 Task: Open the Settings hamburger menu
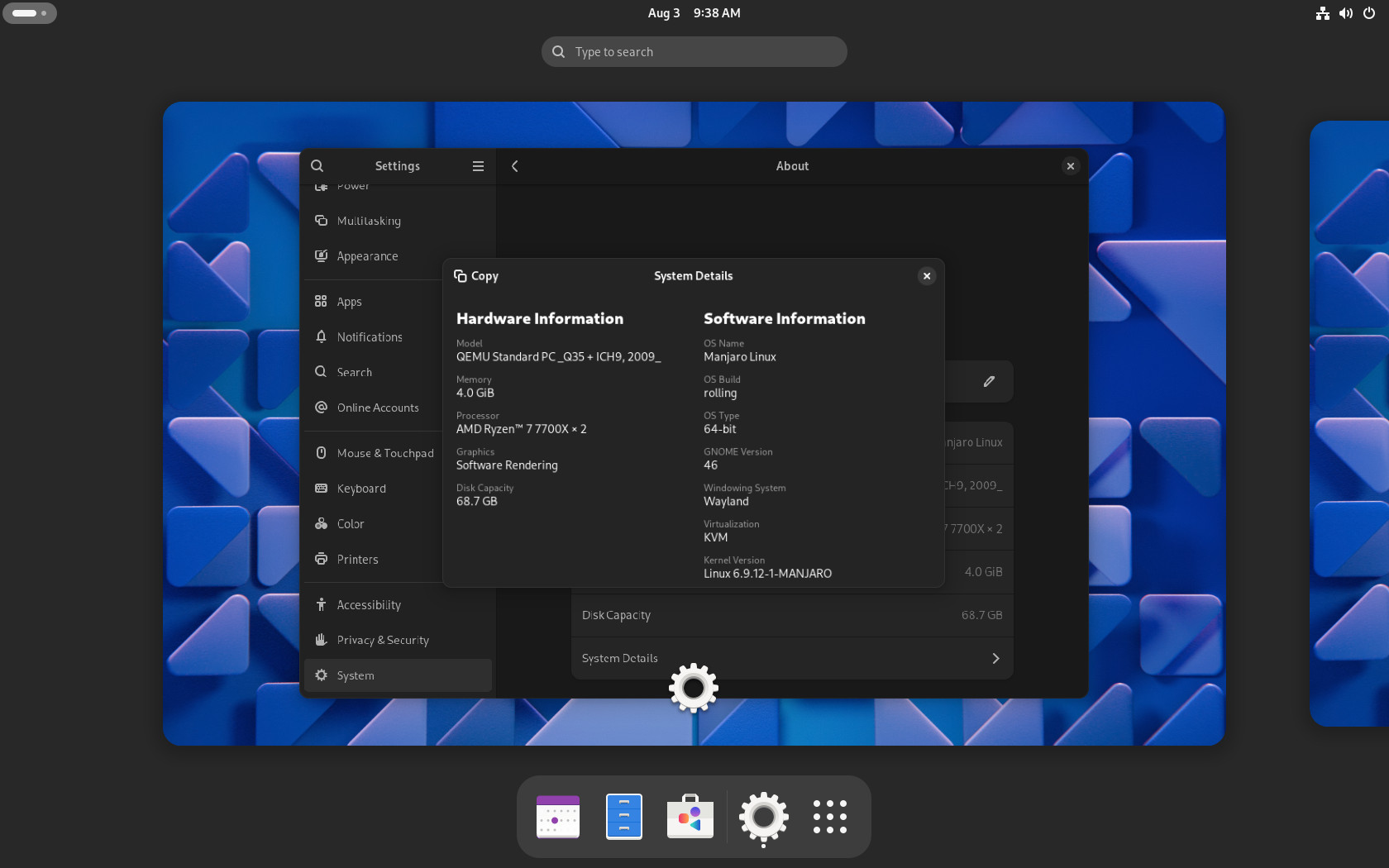(x=478, y=166)
